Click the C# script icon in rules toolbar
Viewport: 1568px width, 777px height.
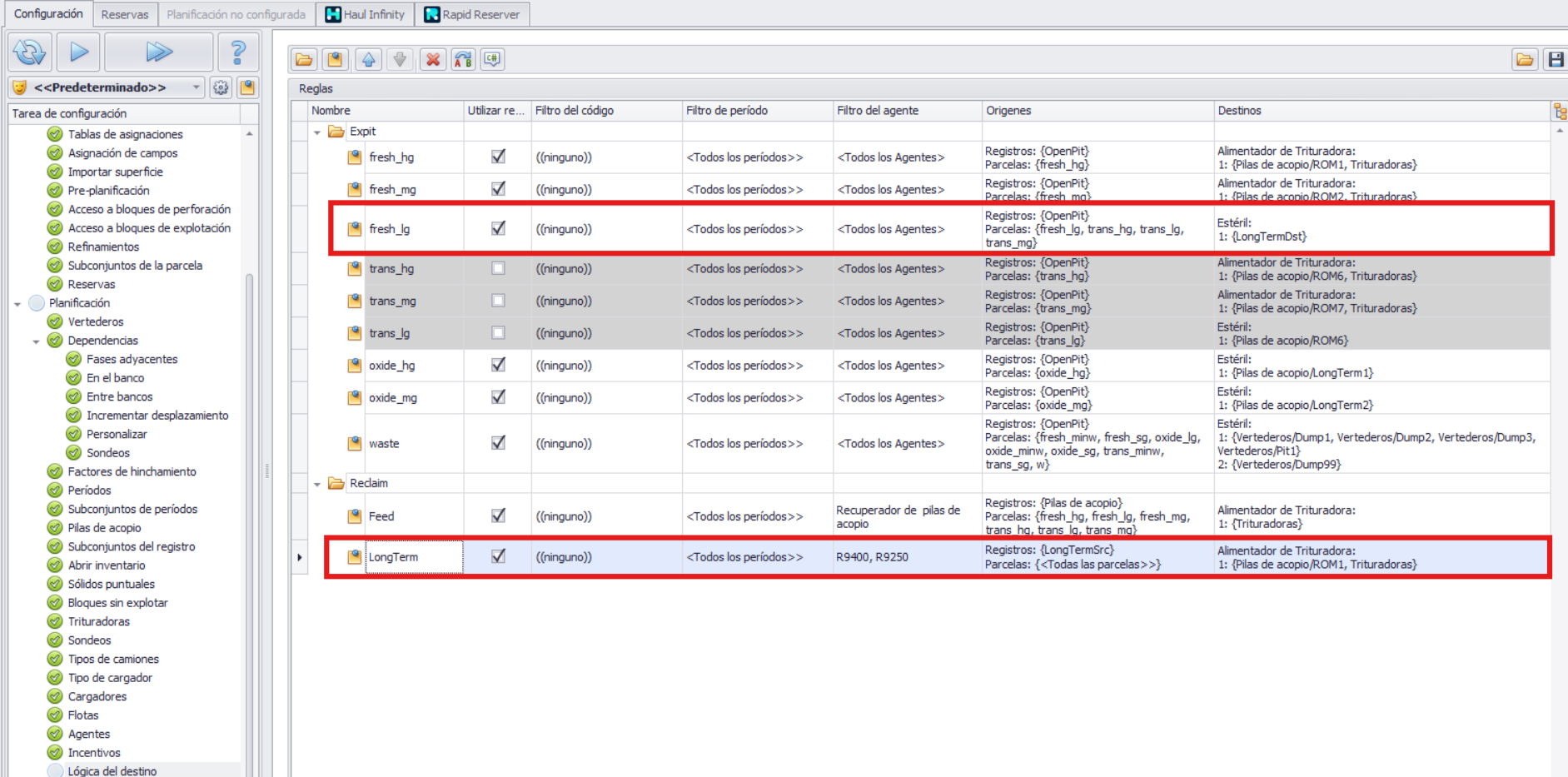pyautogui.click(x=491, y=59)
